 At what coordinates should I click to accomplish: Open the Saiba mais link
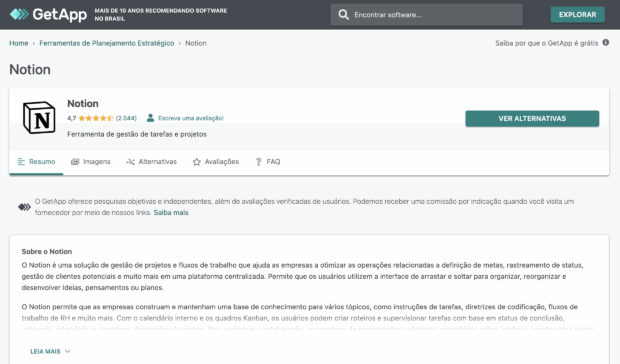click(171, 213)
